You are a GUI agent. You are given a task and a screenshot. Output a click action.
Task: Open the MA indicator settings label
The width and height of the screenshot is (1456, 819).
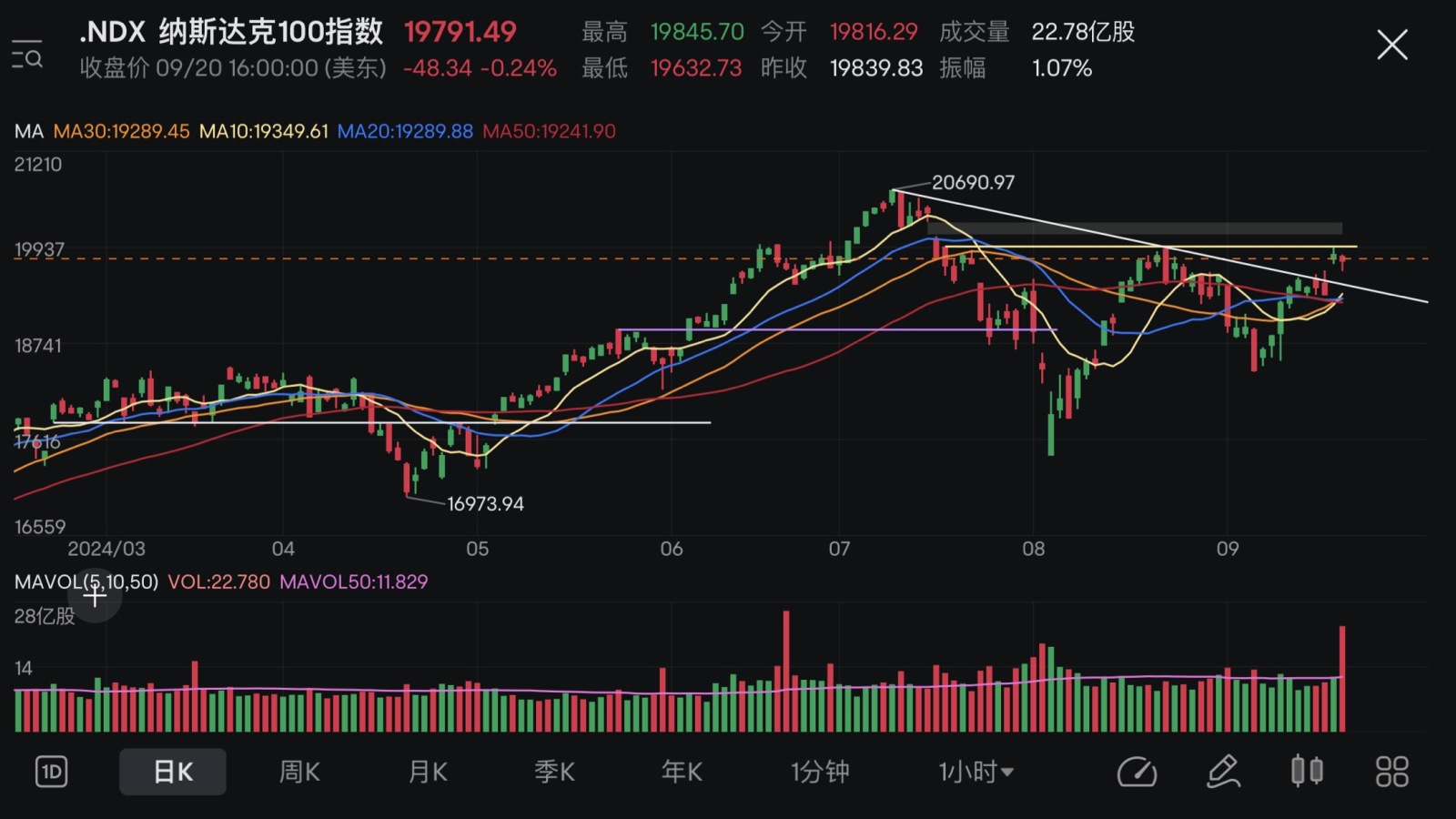click(29, 131)
